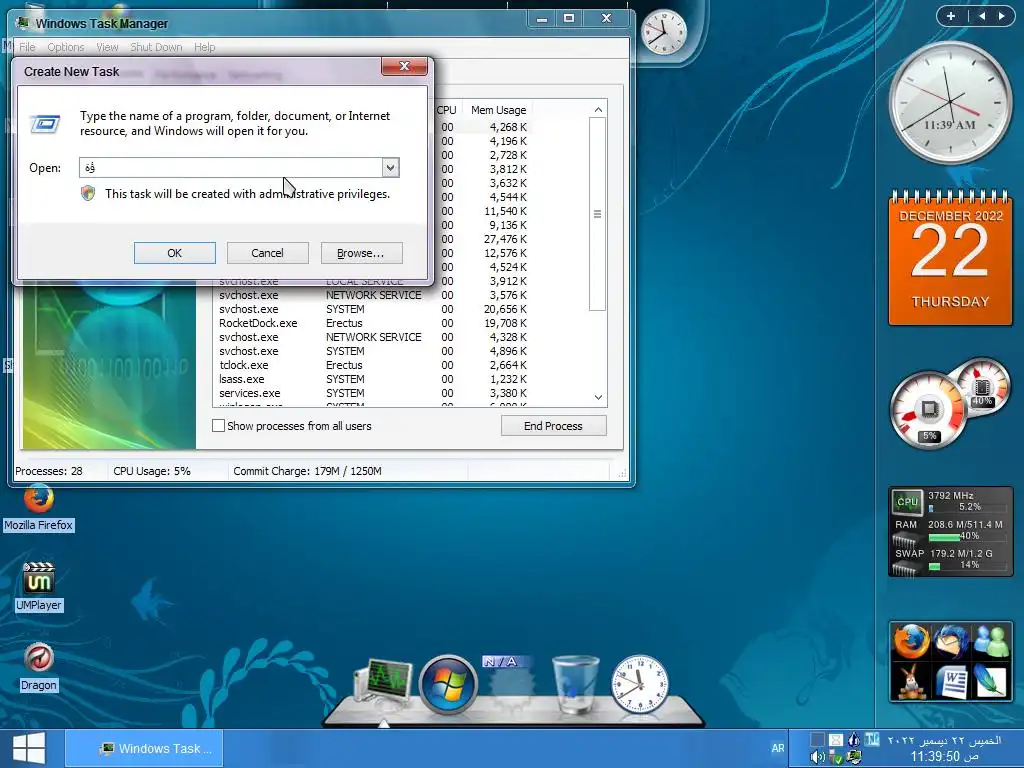Click the N/A gear icon in RocketDock

pos(508,684)
